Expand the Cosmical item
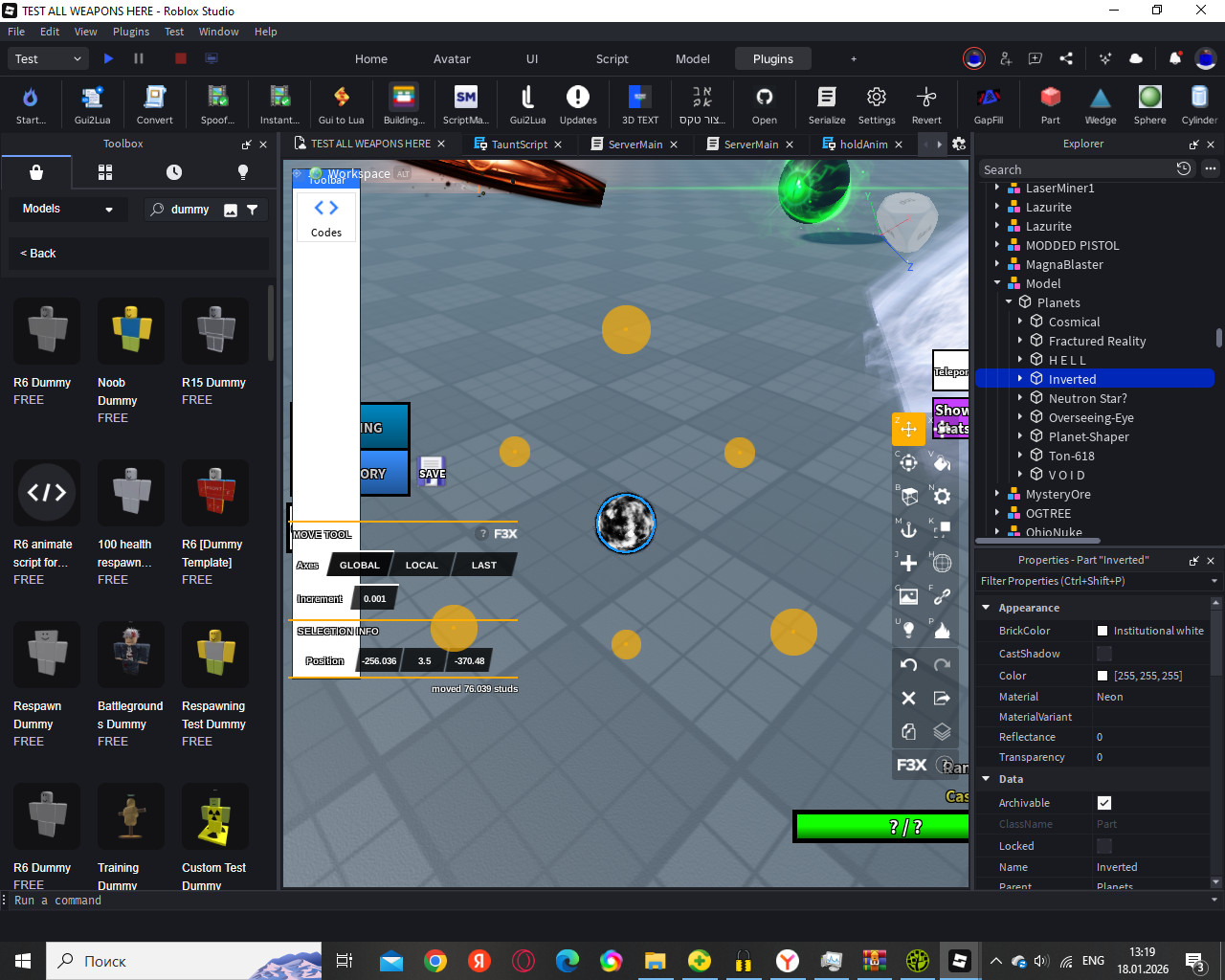 tap(1020, 322)
